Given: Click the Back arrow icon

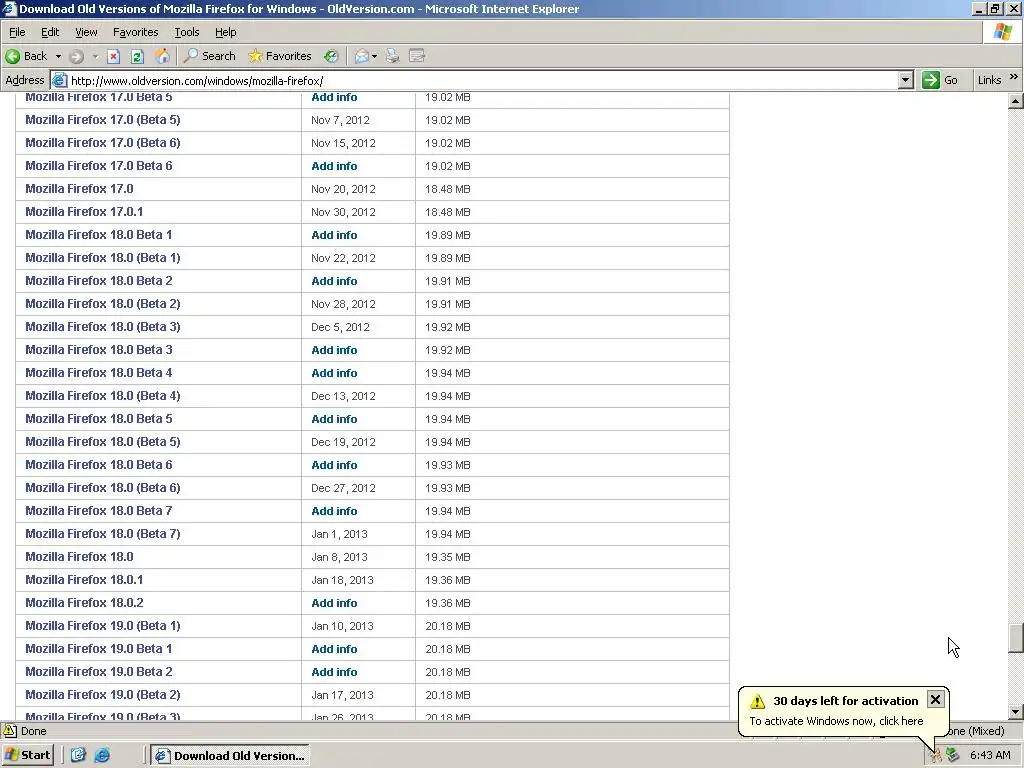Looking at the screenshot, I should [x=12, y=56].
